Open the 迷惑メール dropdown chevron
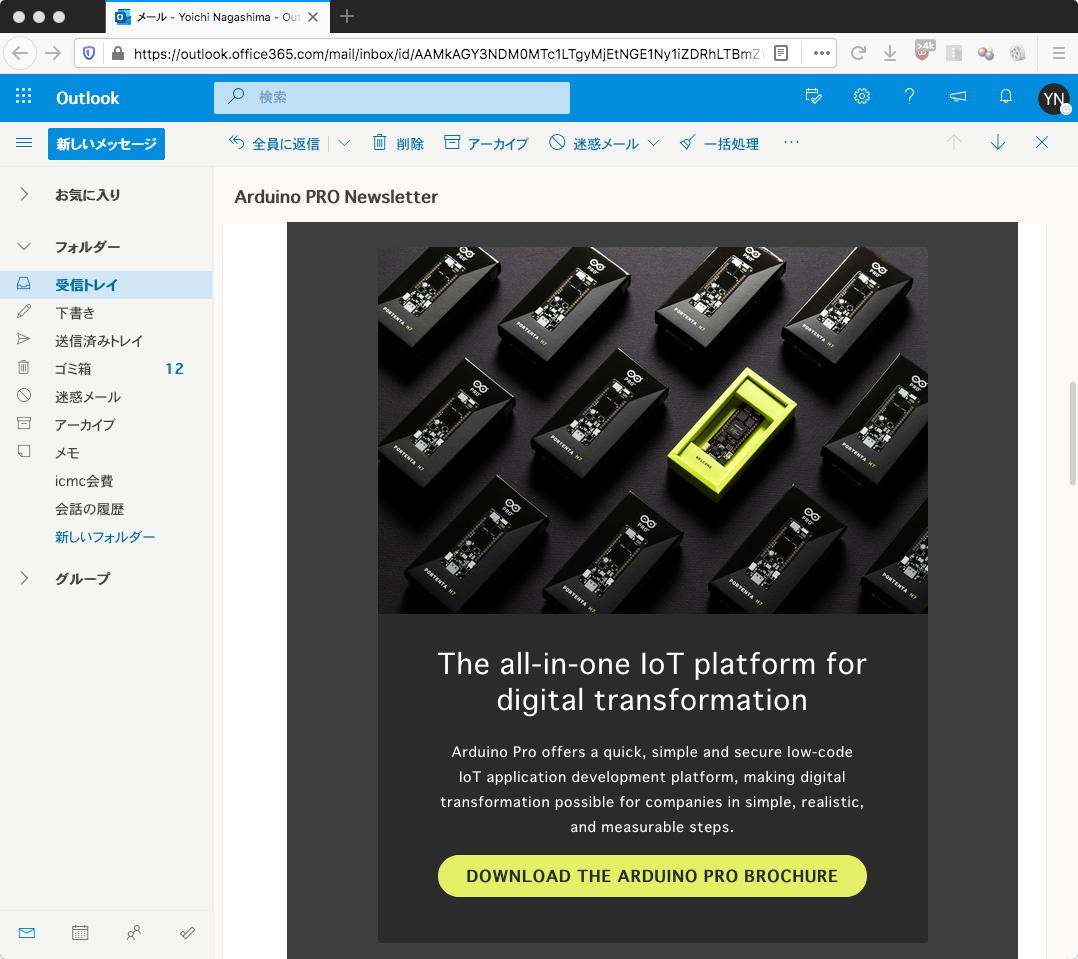The image size is (1078, 959). point(654,143)
